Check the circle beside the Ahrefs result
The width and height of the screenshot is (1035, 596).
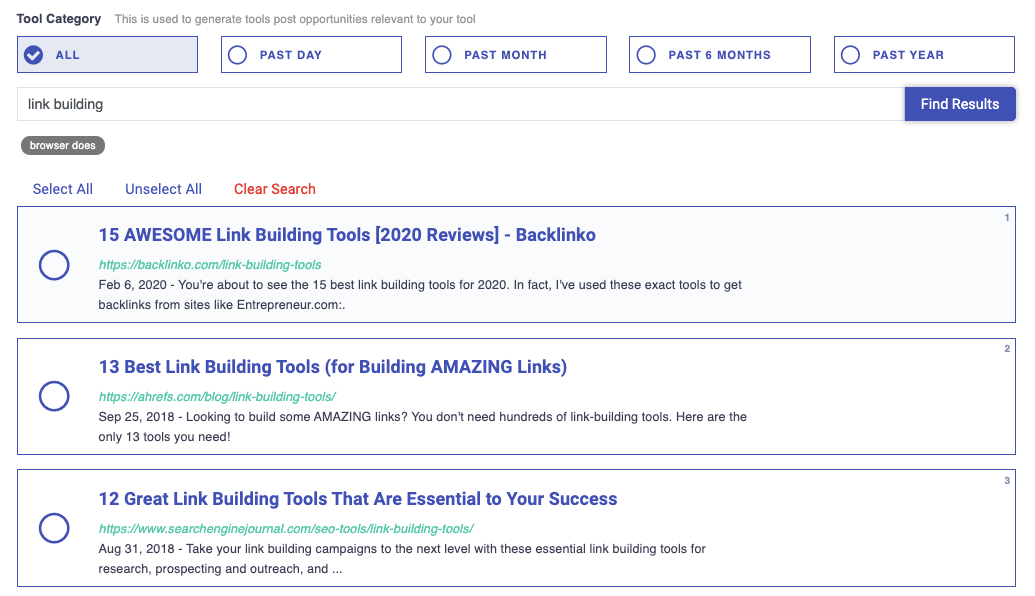tap(54, 396)
